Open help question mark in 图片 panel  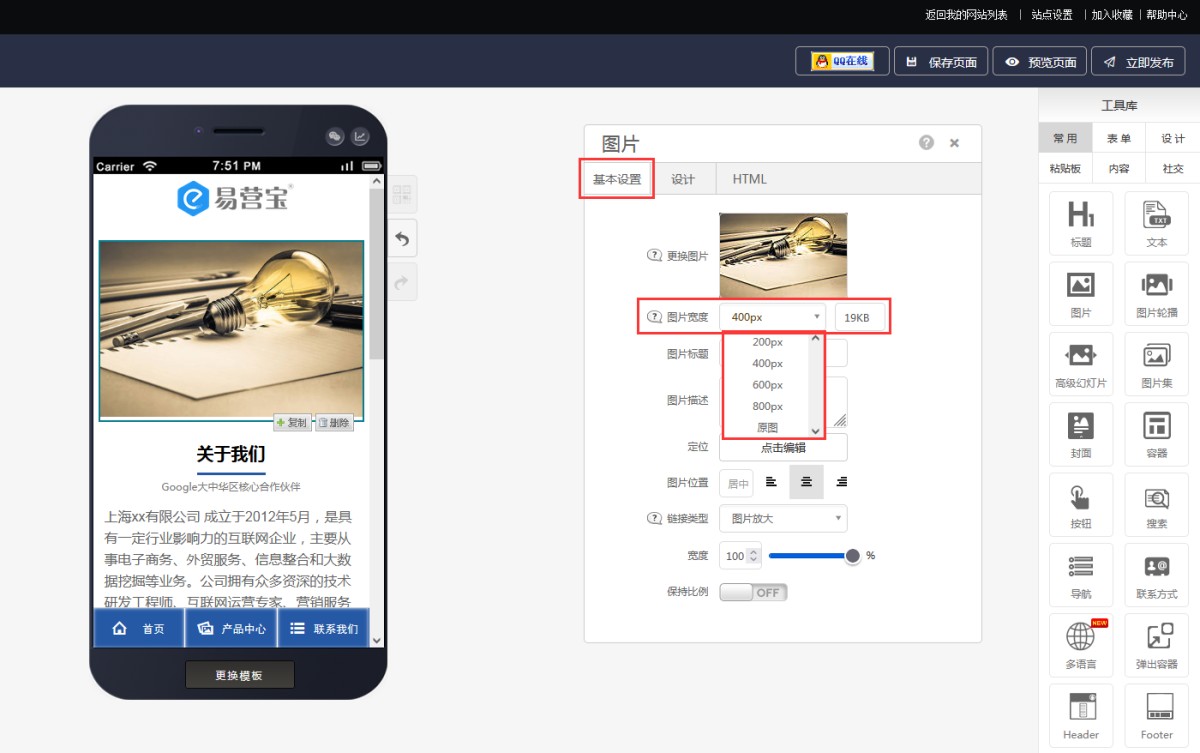point(926,143)
